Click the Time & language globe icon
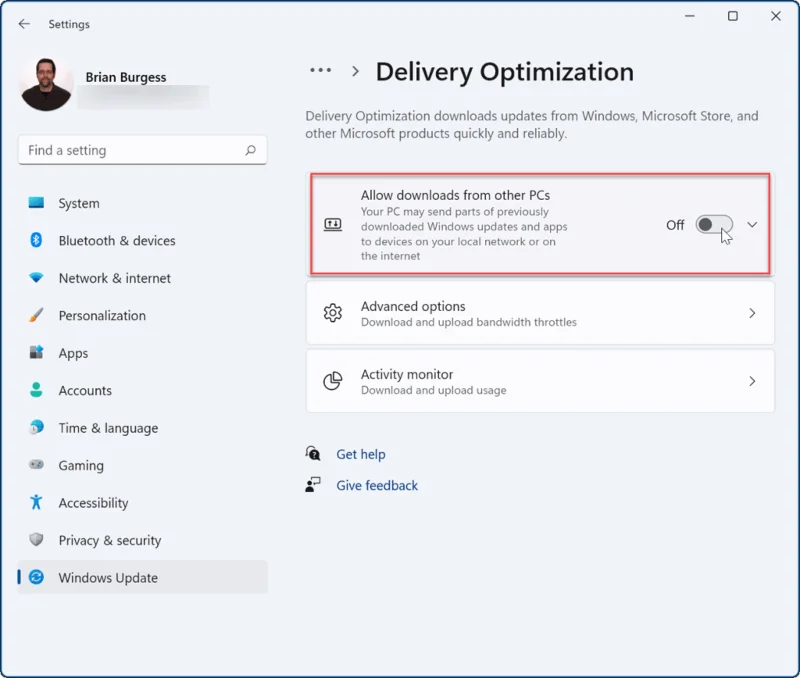Screen dimensions: 800x678 click(36, 427)
